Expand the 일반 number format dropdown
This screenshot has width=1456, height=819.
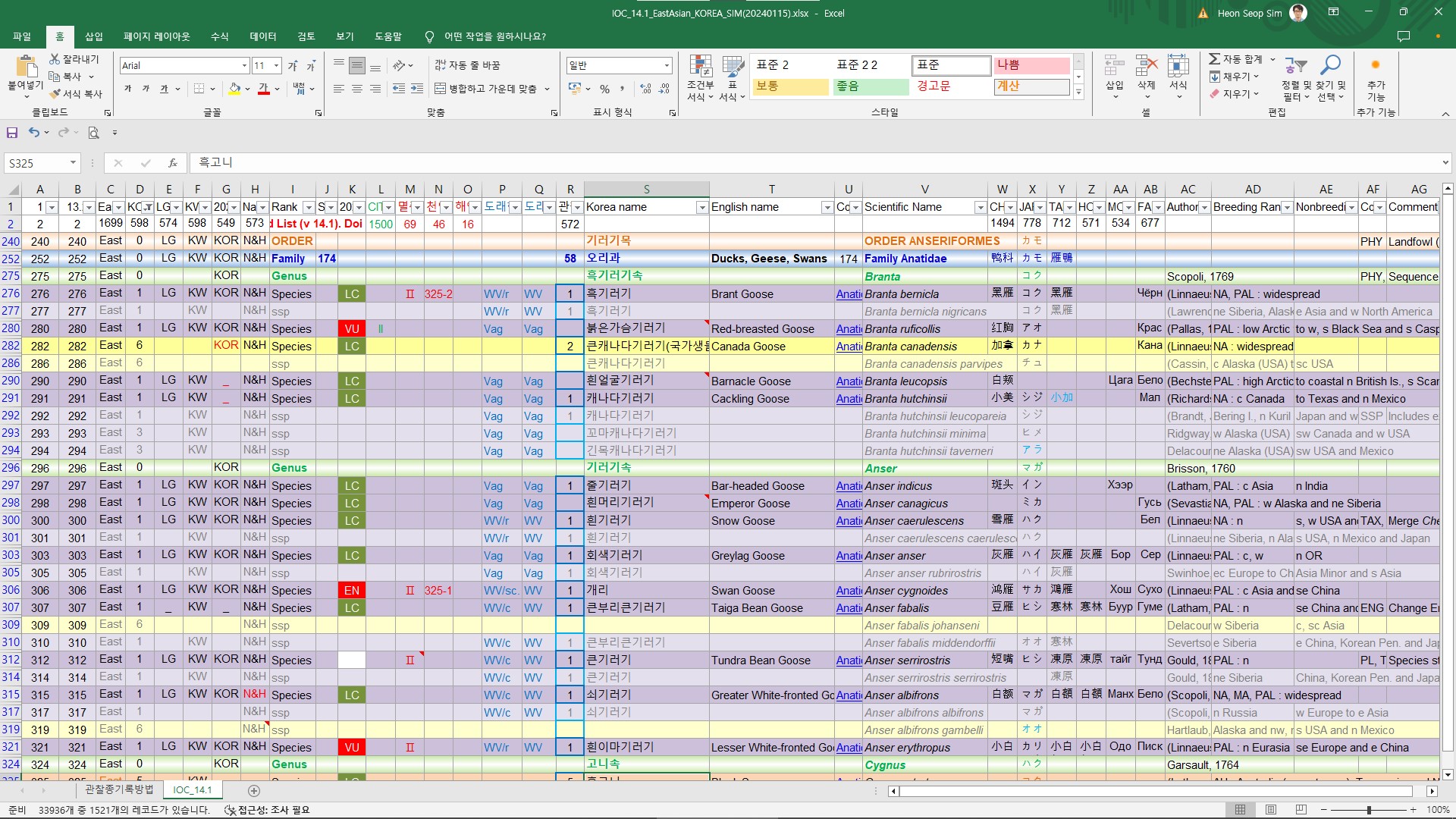coord(667,66)
